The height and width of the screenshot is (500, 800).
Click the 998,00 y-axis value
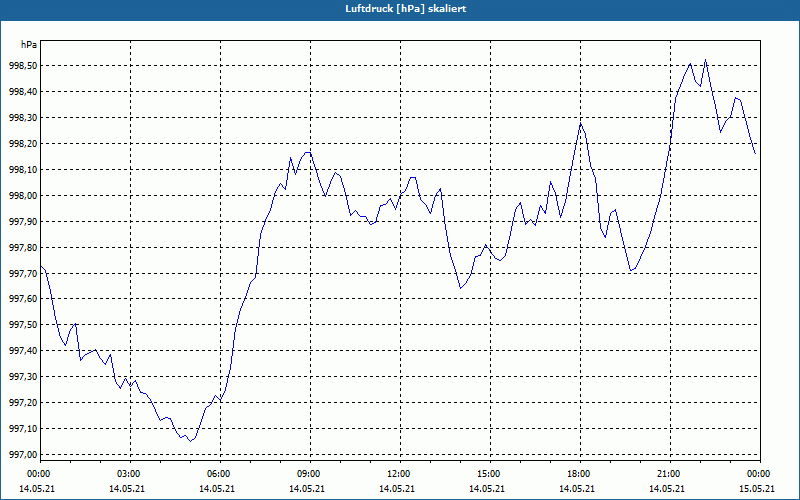pos(24,195)
